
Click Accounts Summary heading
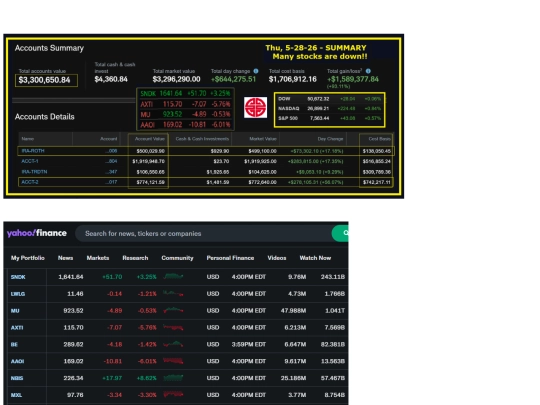pos(49,48)
